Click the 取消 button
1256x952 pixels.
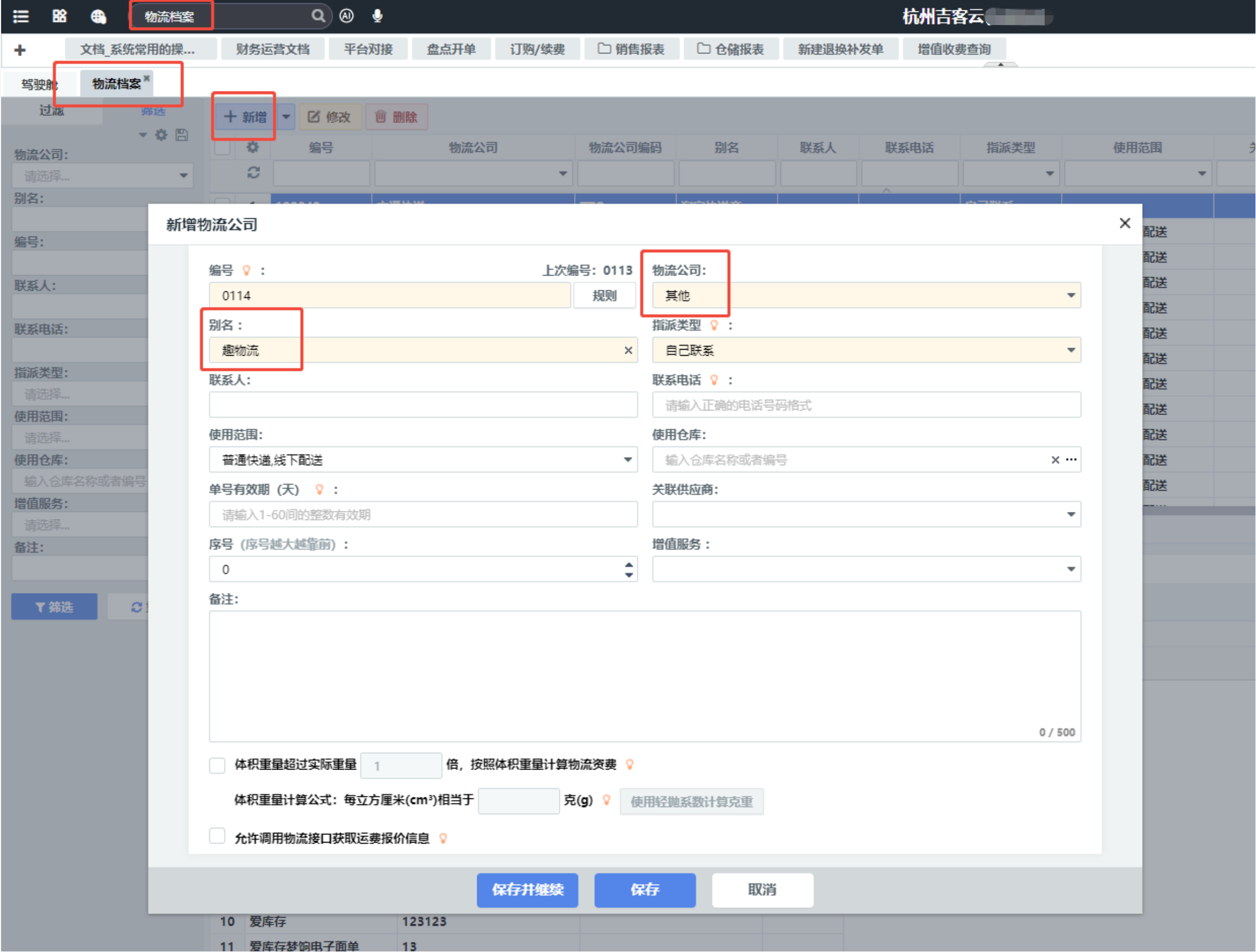(763, 889)
